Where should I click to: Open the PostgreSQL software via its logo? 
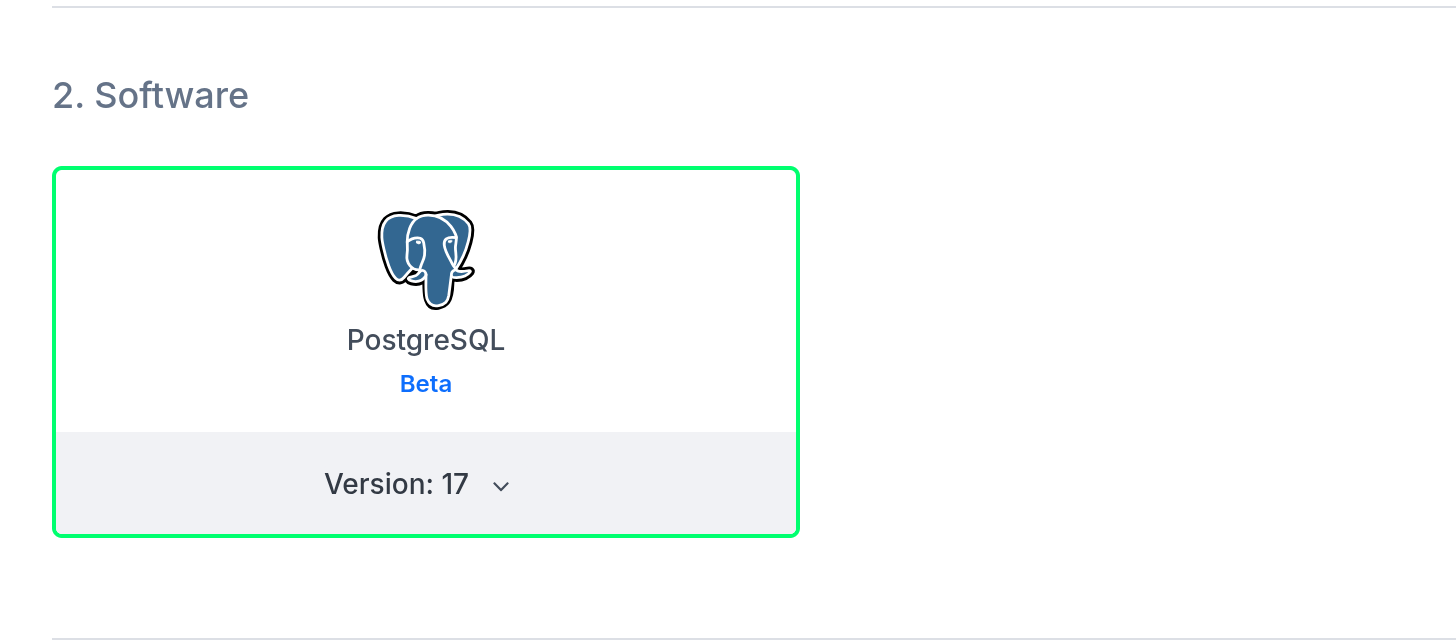tap(425, 258)
